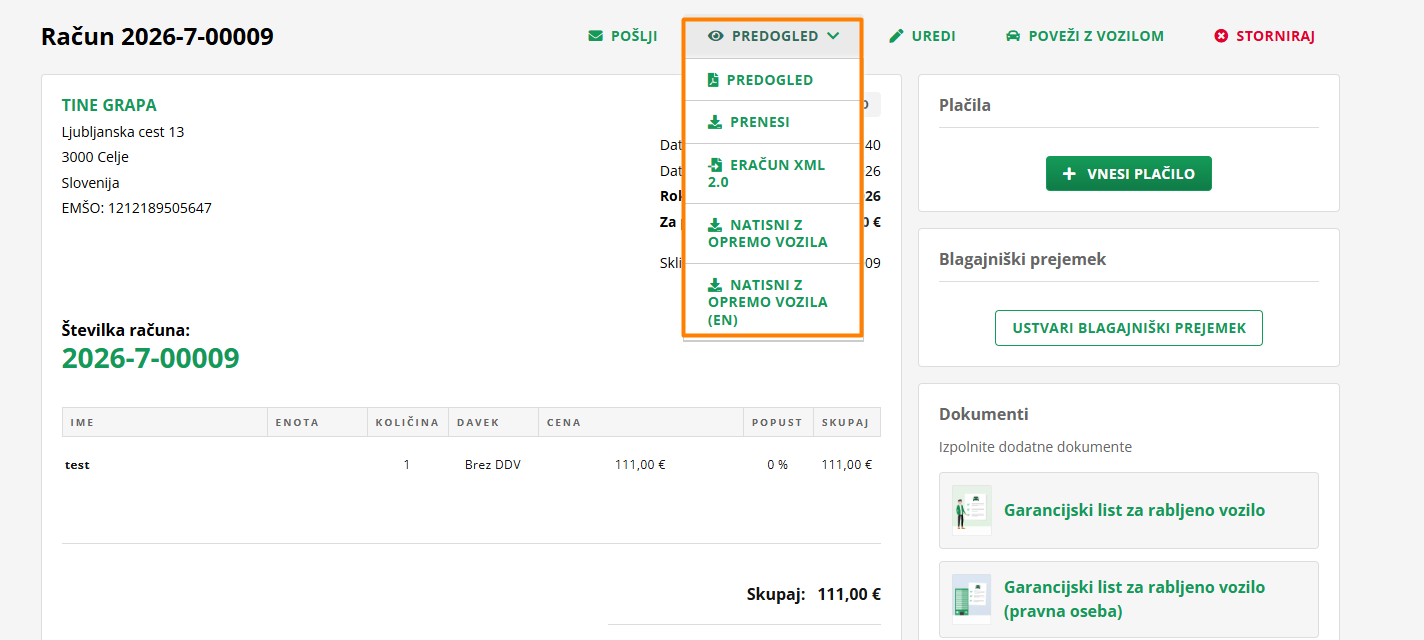Click the plus icon on Vnesi plačilo button
Screen dimensions: 1424x640
1069,174
